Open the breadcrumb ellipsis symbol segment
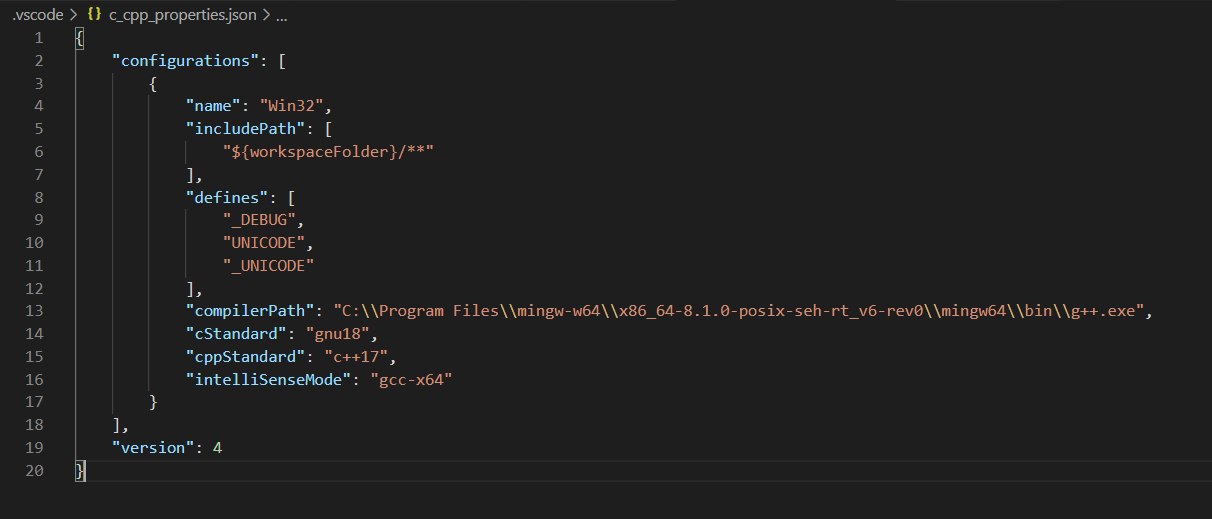The image size is (1212, 519). [281, 16]
